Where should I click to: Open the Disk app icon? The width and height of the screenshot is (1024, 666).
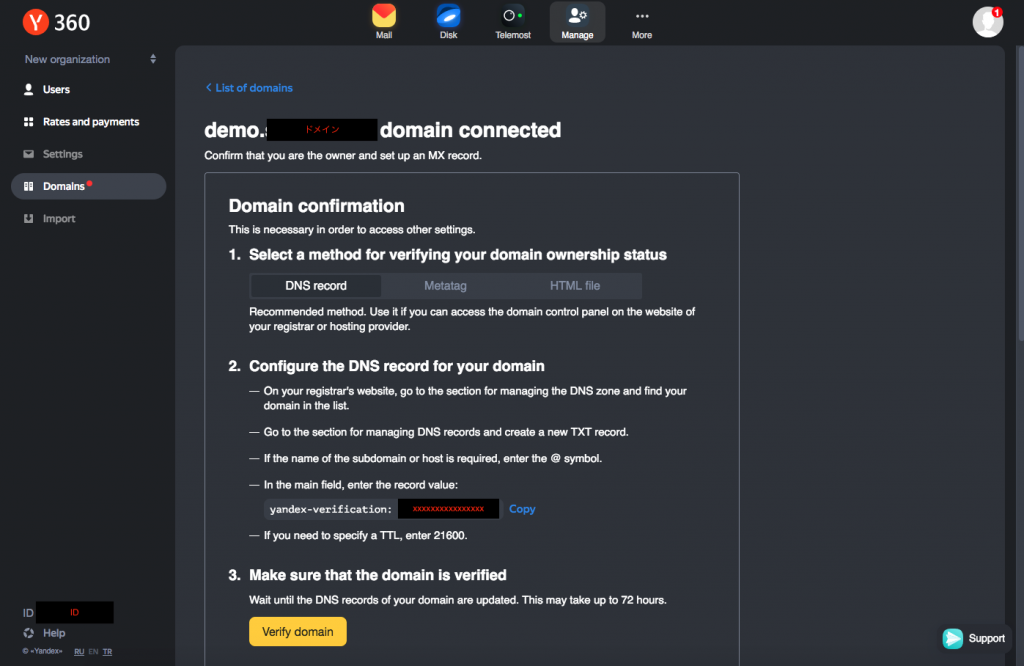coord(449,16)
